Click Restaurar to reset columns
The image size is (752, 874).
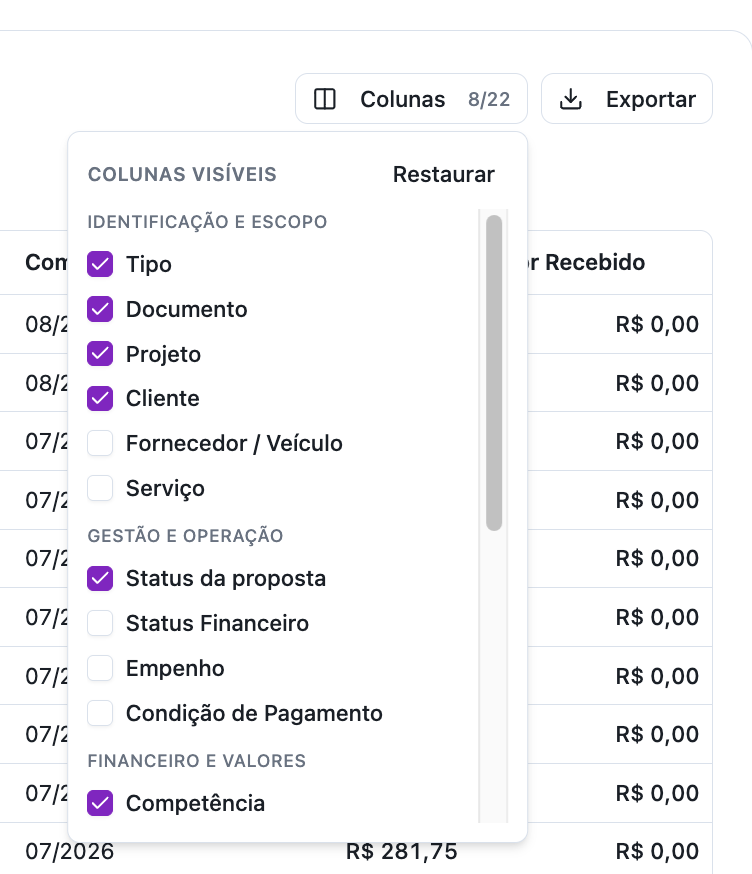point(444,174)
